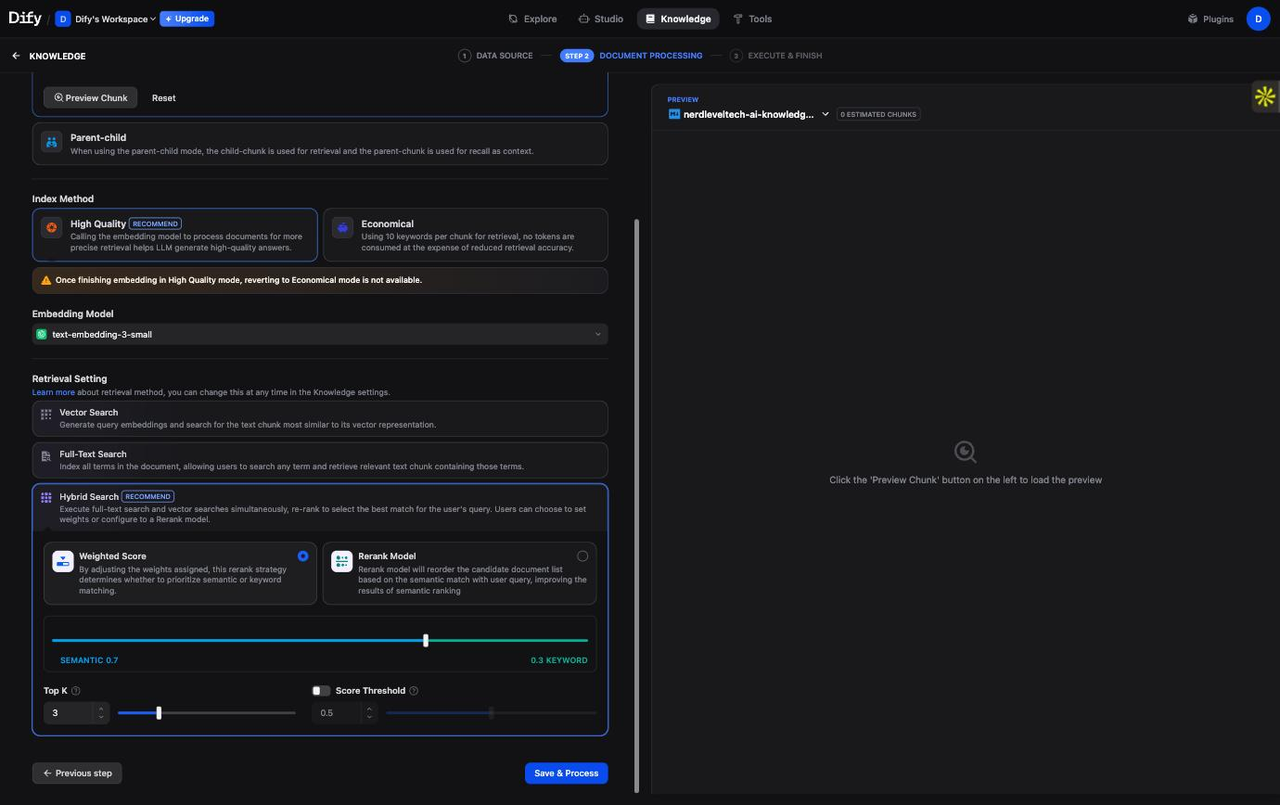Click the semantic-keyword weight slider handle
This screenshot has height=805, width=1280.
click(x=426, y=640)
